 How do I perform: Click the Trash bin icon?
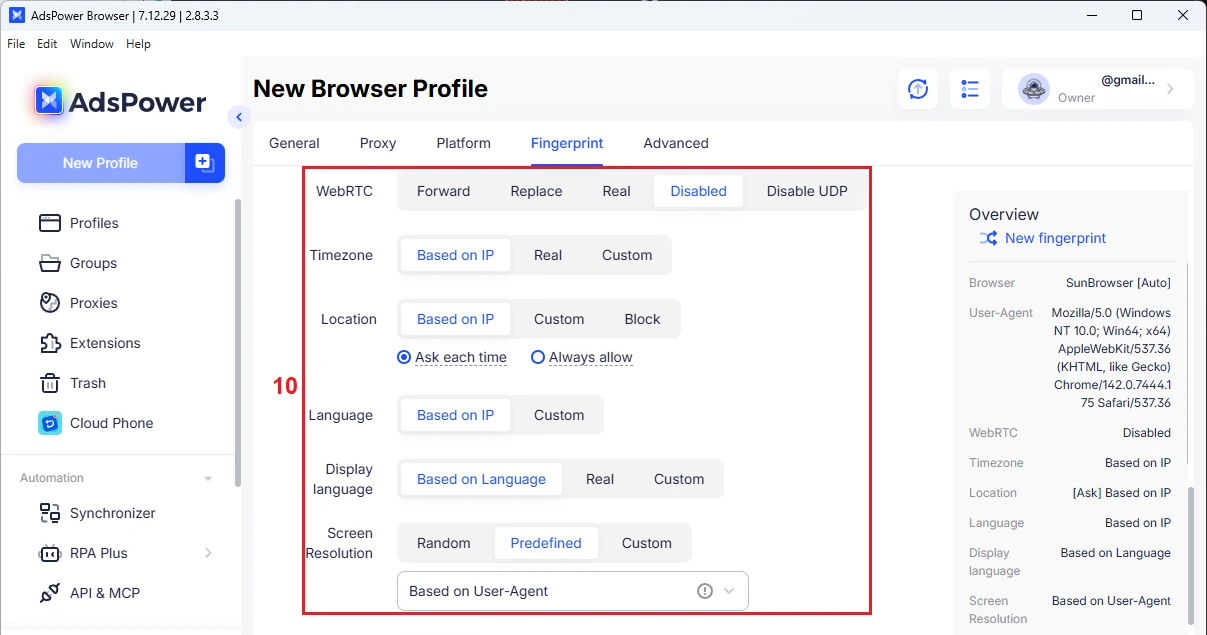(x=50, y=383)
